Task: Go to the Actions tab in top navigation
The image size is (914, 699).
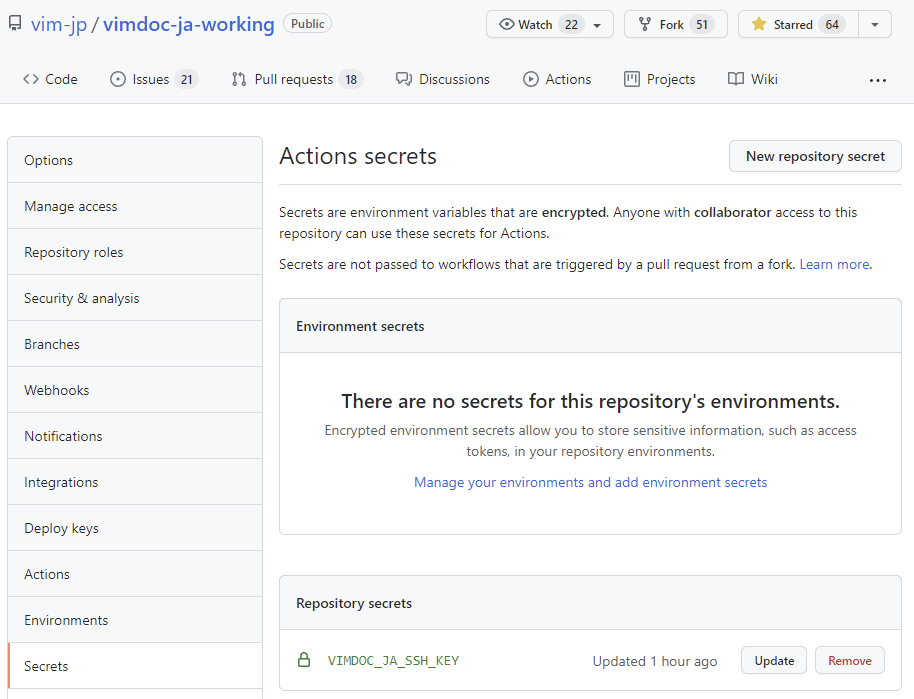Action: pyautogui.click(x=557, y=79)
